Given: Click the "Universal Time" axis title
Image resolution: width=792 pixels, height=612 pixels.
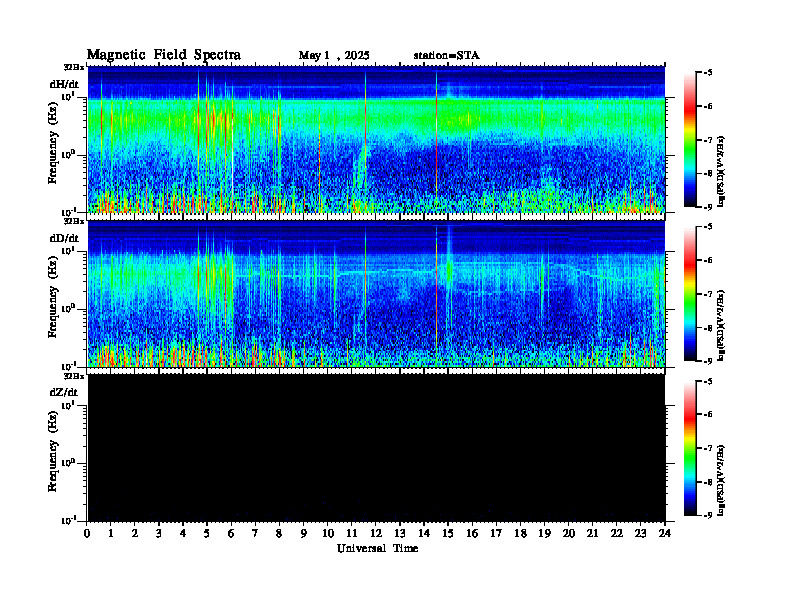Looking at the screenshot, I should coord(377,548).
